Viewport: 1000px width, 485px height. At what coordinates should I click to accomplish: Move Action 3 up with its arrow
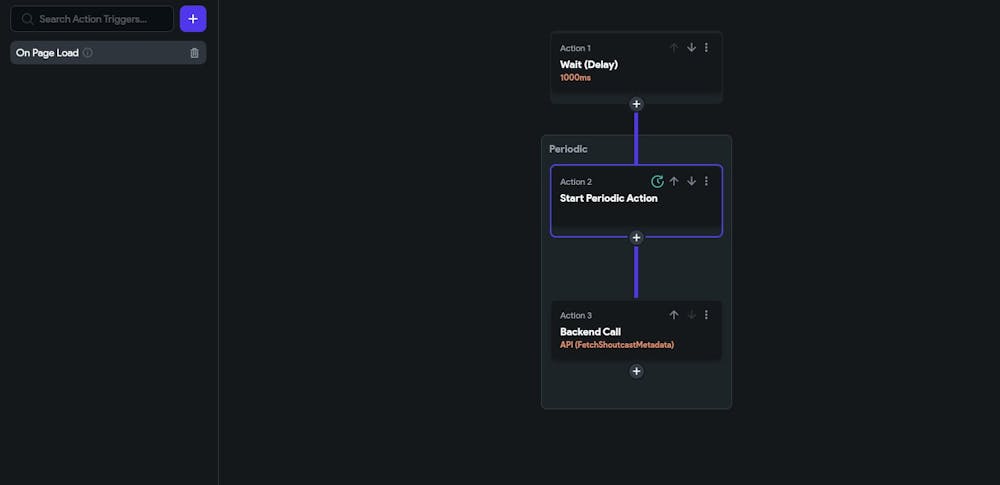coord(674,315)
